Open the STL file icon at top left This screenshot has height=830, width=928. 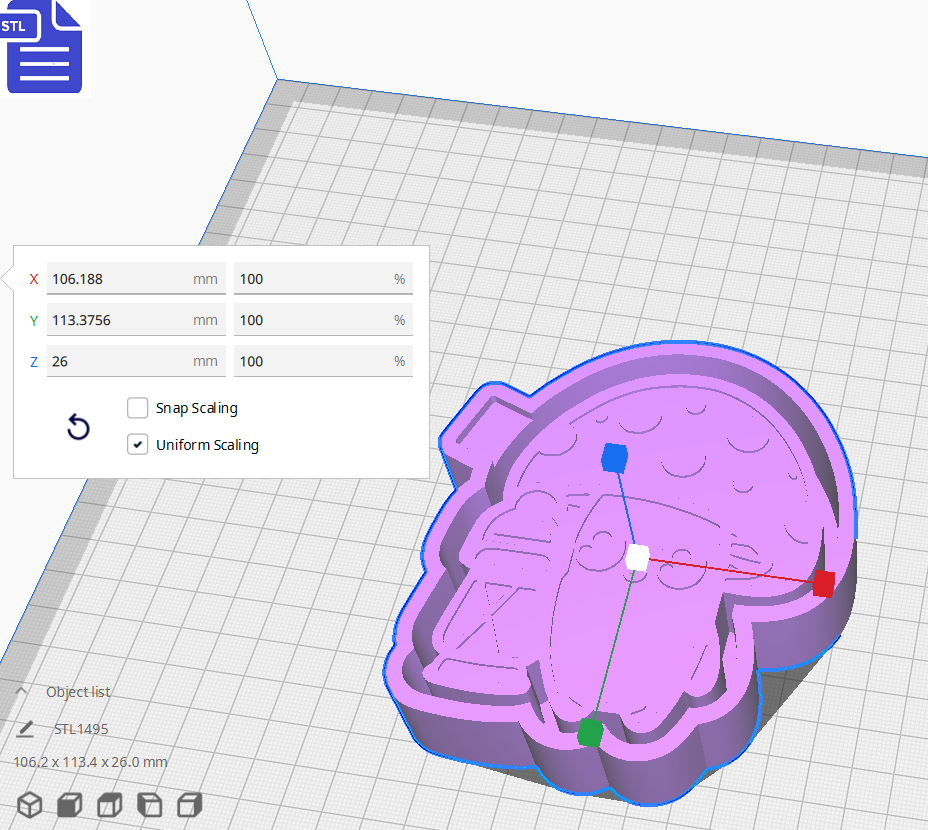click(x=44, y=47)
